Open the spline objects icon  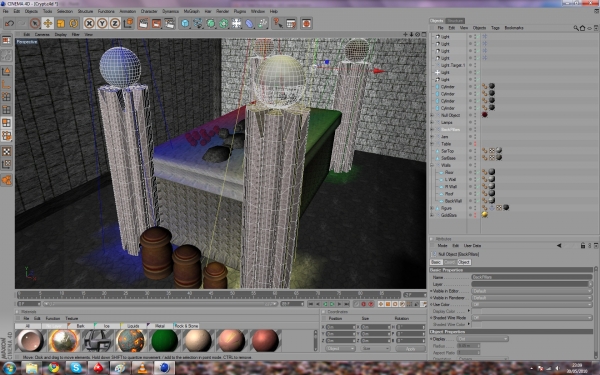click(198, 23)
